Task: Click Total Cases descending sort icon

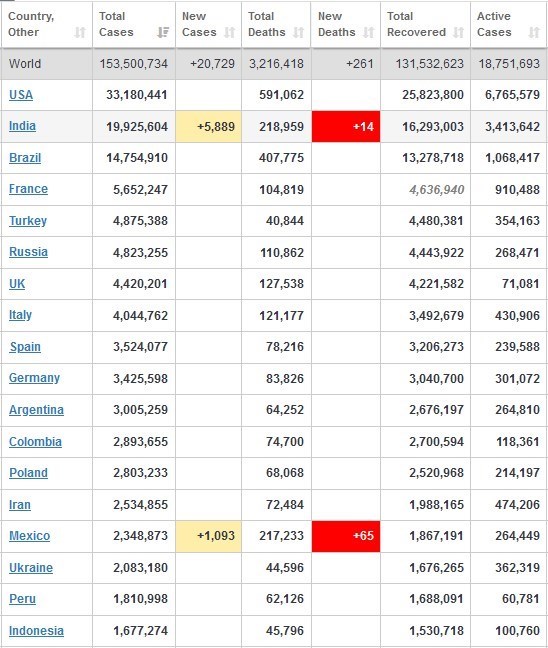Action: coord(163,32)
